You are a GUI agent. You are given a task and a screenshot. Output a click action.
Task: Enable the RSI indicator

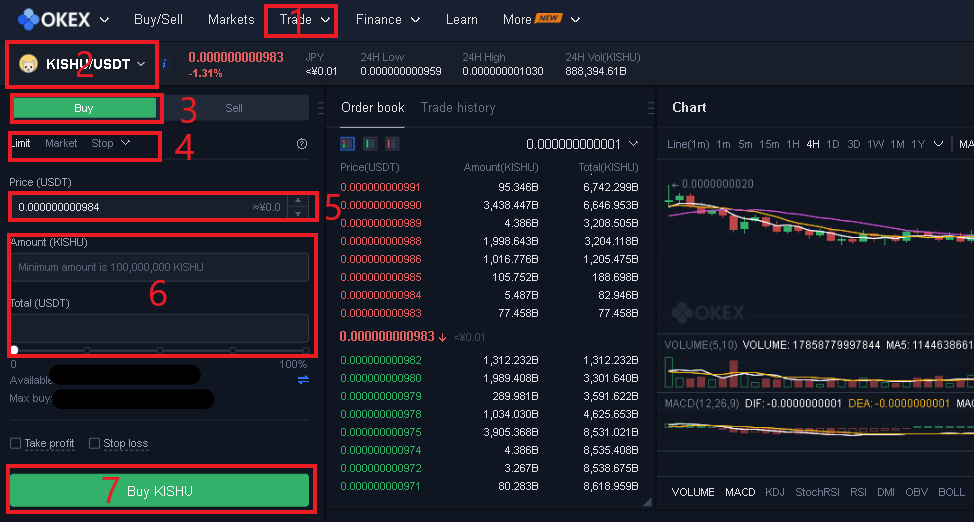[x=858, y=492]
